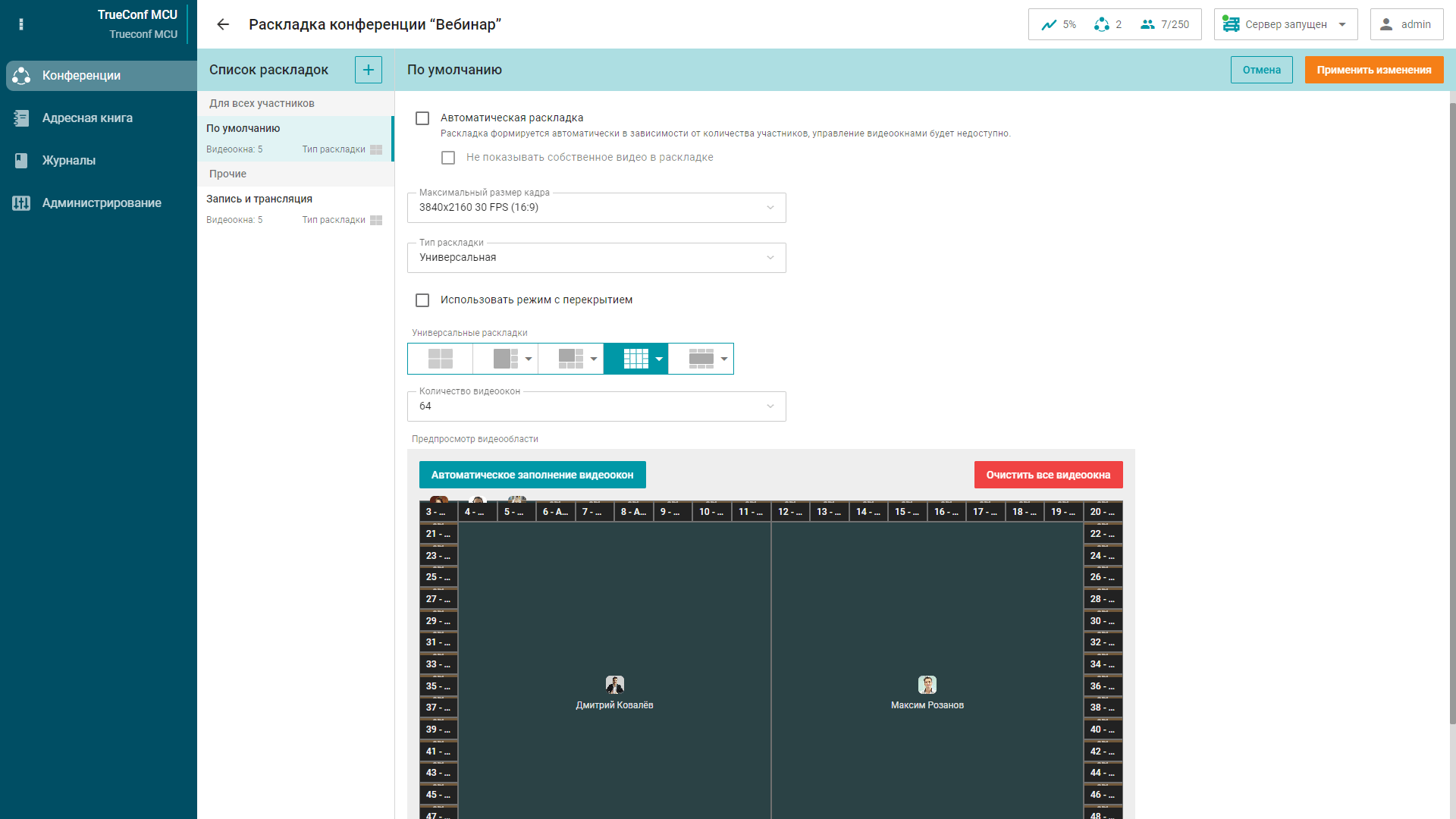Open the three-dot sidebar menu
The image size is (1456, 819).
pyautogui.click(x=21, y=24)
